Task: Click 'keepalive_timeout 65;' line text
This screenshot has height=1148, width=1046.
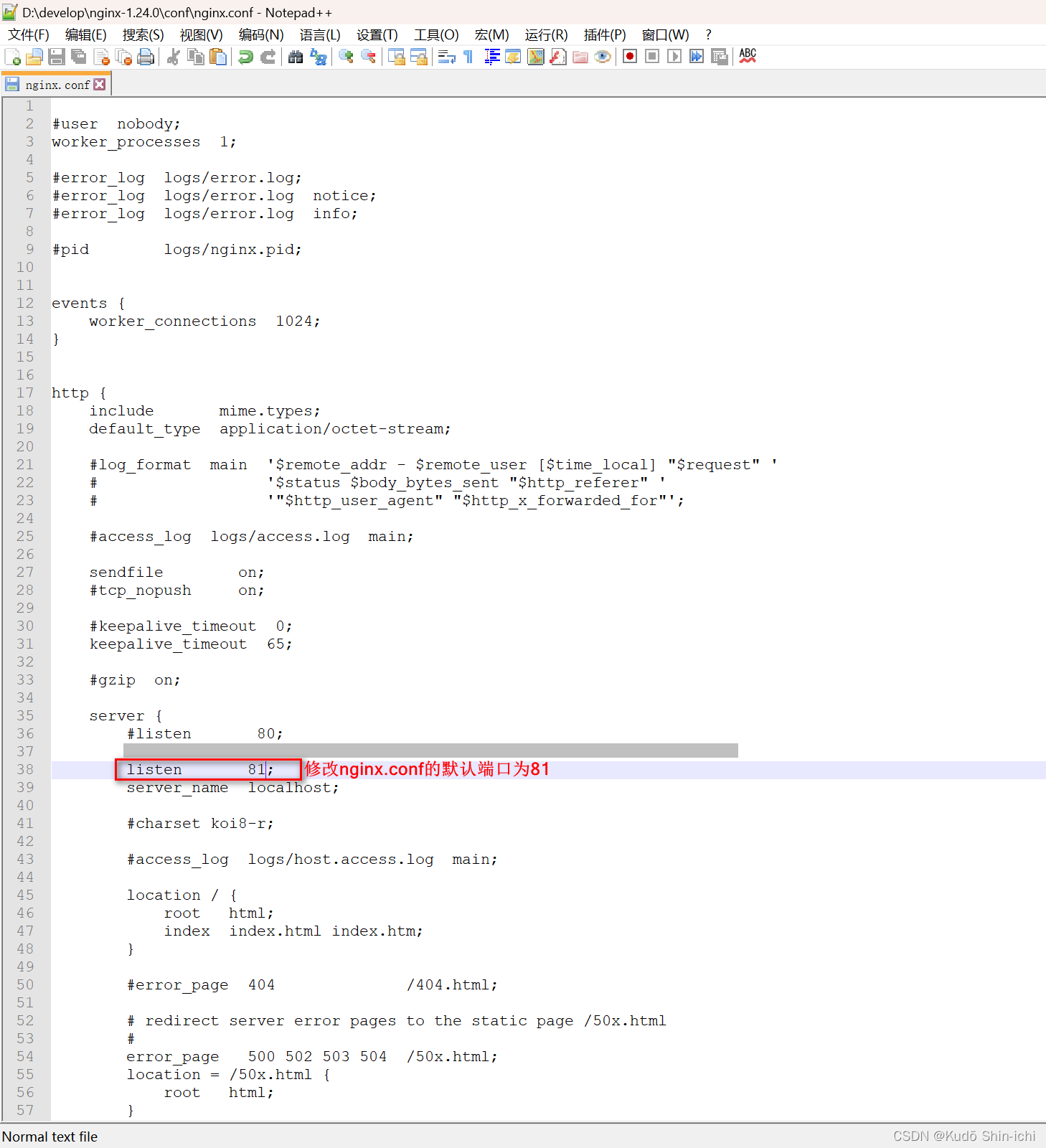Action: pos(191,644)
